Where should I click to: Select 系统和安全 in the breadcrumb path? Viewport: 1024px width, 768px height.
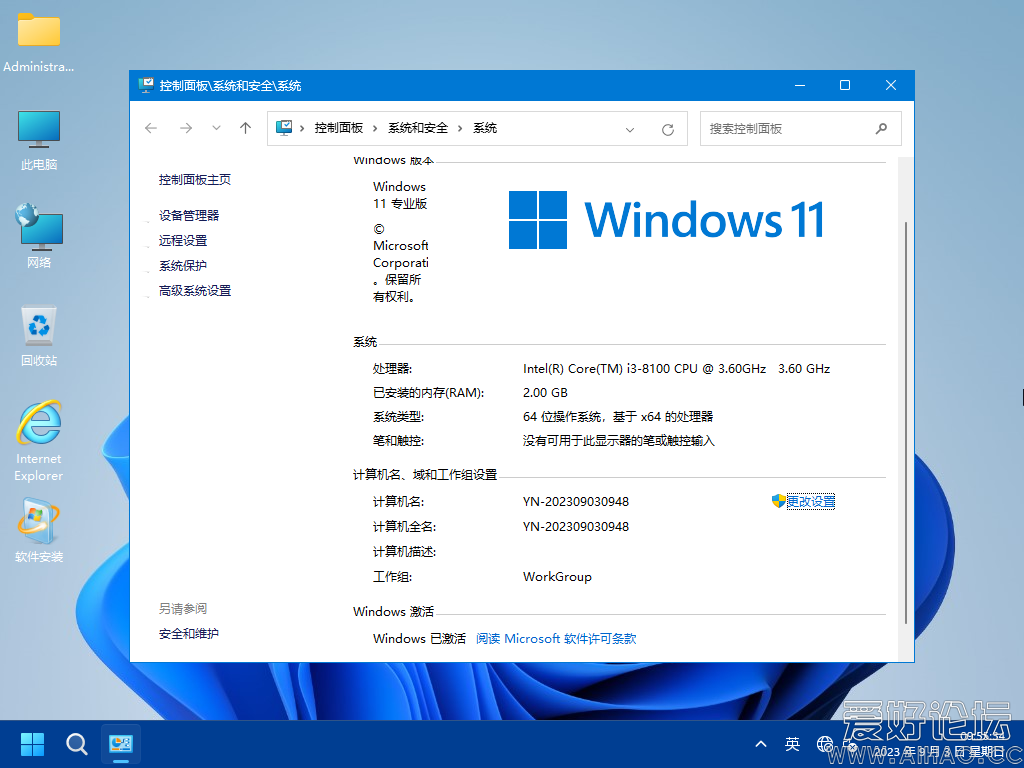click(418, 128)
